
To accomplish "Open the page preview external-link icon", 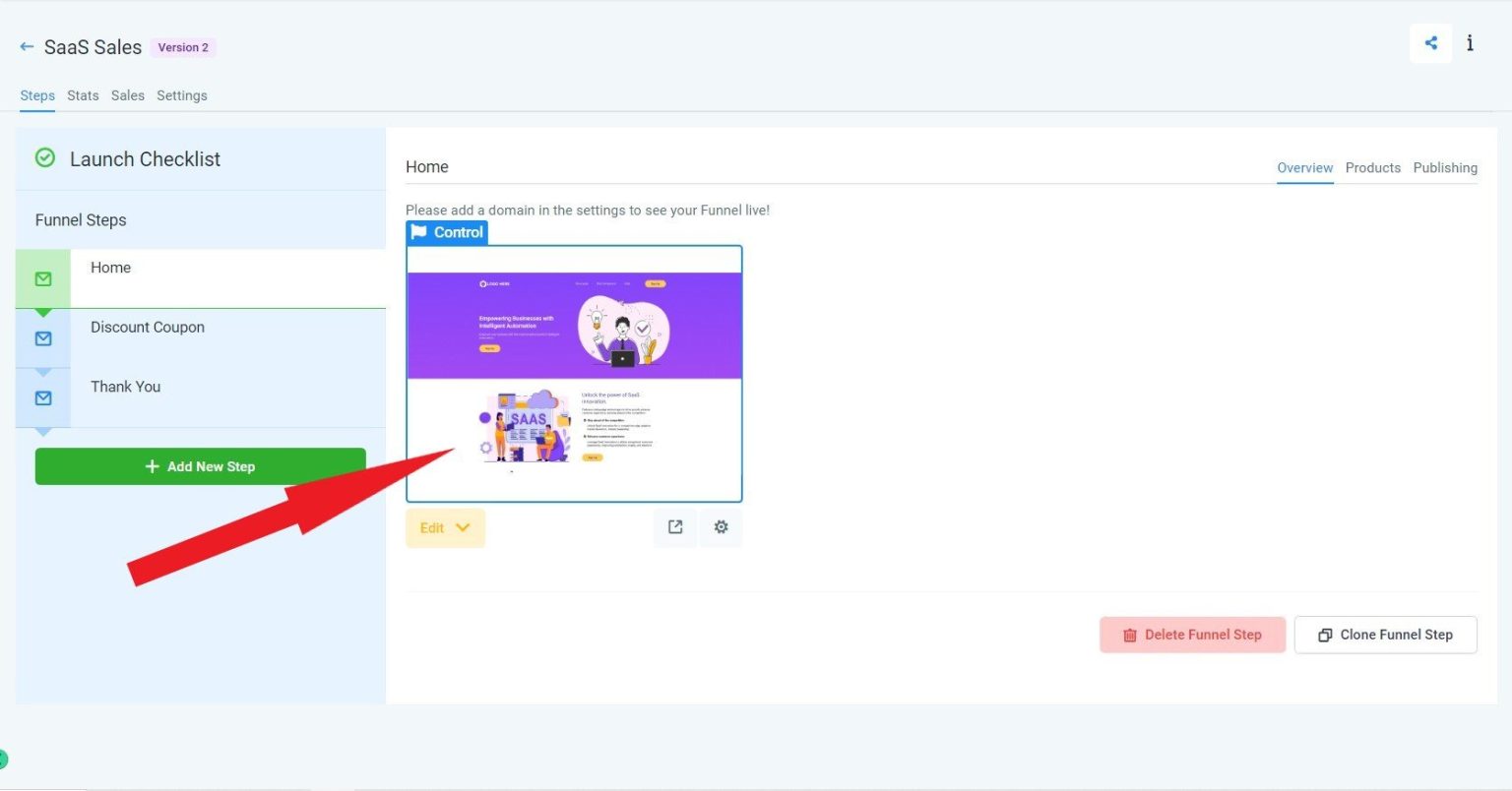I will pos(674,527).
